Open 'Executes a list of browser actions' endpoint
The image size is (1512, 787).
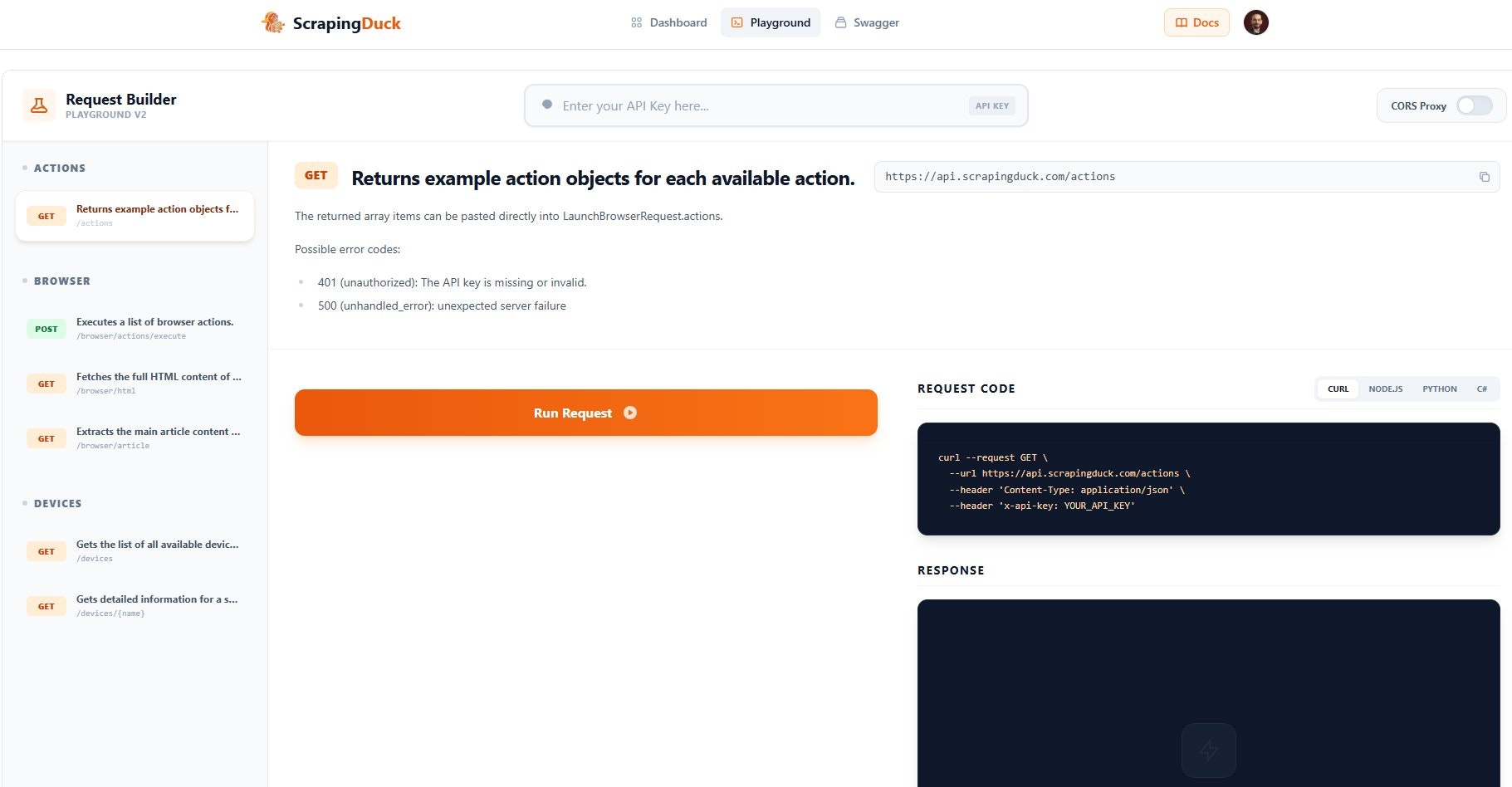(135, 329)
